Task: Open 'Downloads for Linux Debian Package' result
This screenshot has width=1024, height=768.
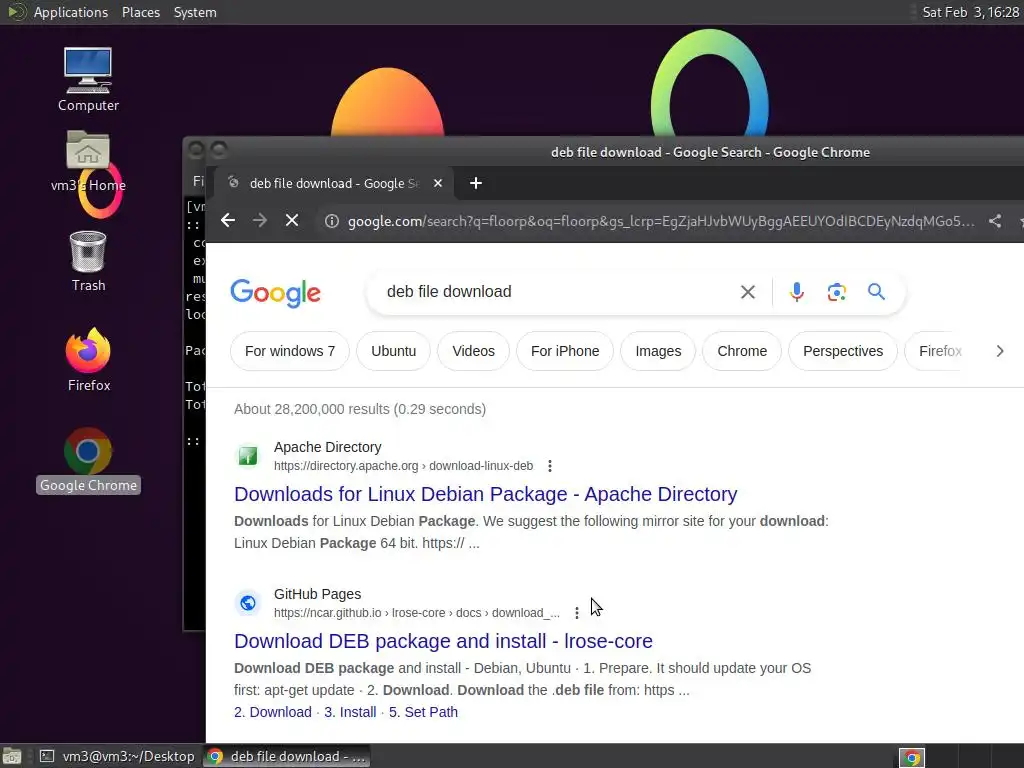Action: click(486, 494)
